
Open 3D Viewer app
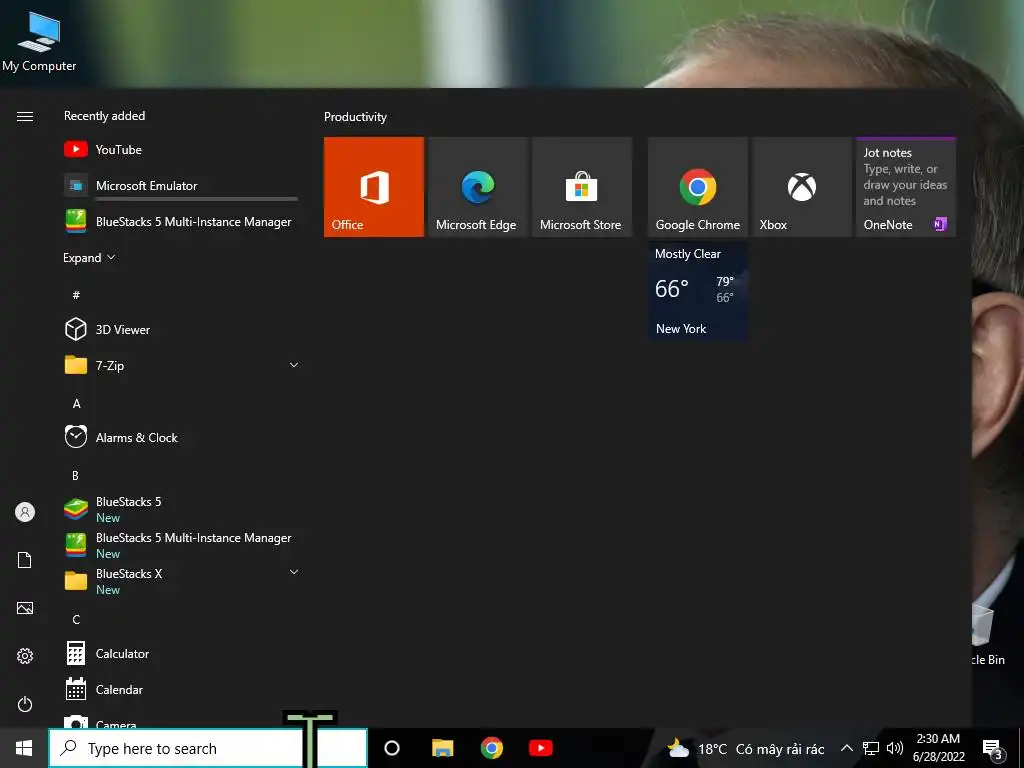pos(182,329)
